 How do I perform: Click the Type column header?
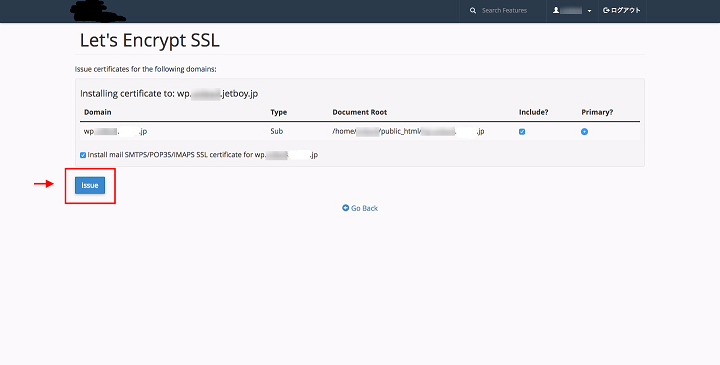pos(278,112)
